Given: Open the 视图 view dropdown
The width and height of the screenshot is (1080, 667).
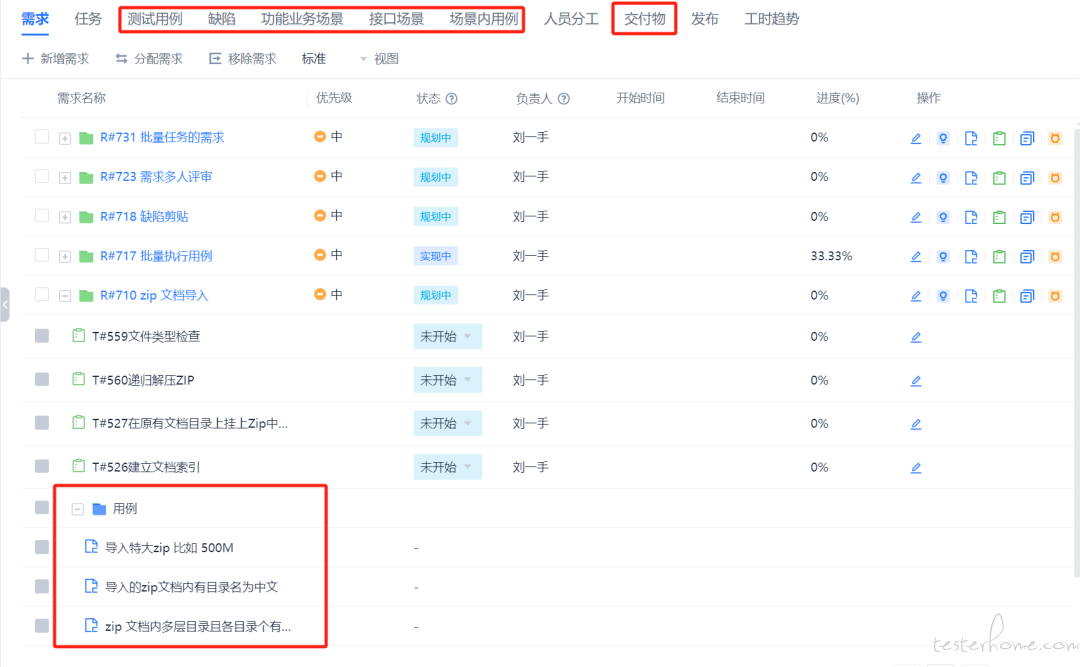Looking at the screenshot, I should point(378,59).
